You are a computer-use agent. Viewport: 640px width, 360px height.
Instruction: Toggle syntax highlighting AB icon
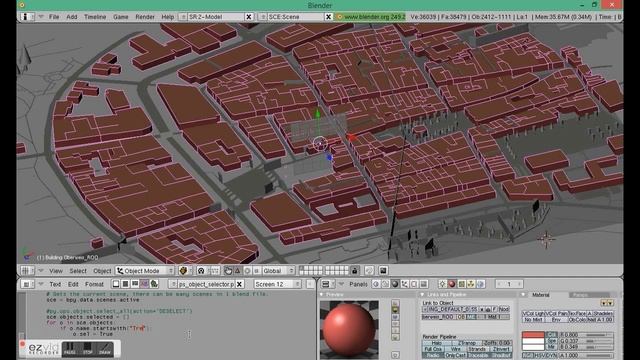[x=144, y=284]
